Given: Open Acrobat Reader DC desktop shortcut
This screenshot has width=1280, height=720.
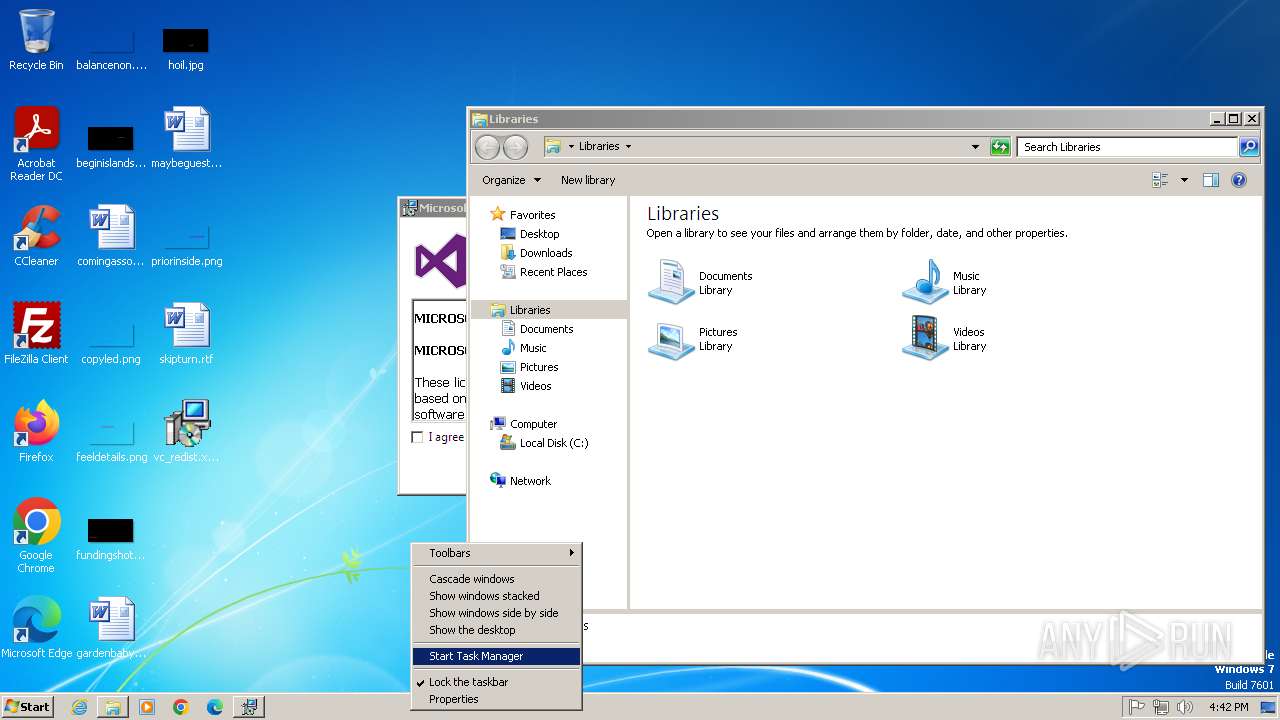Looking at the screenshot, I should [x=36, y=144].
